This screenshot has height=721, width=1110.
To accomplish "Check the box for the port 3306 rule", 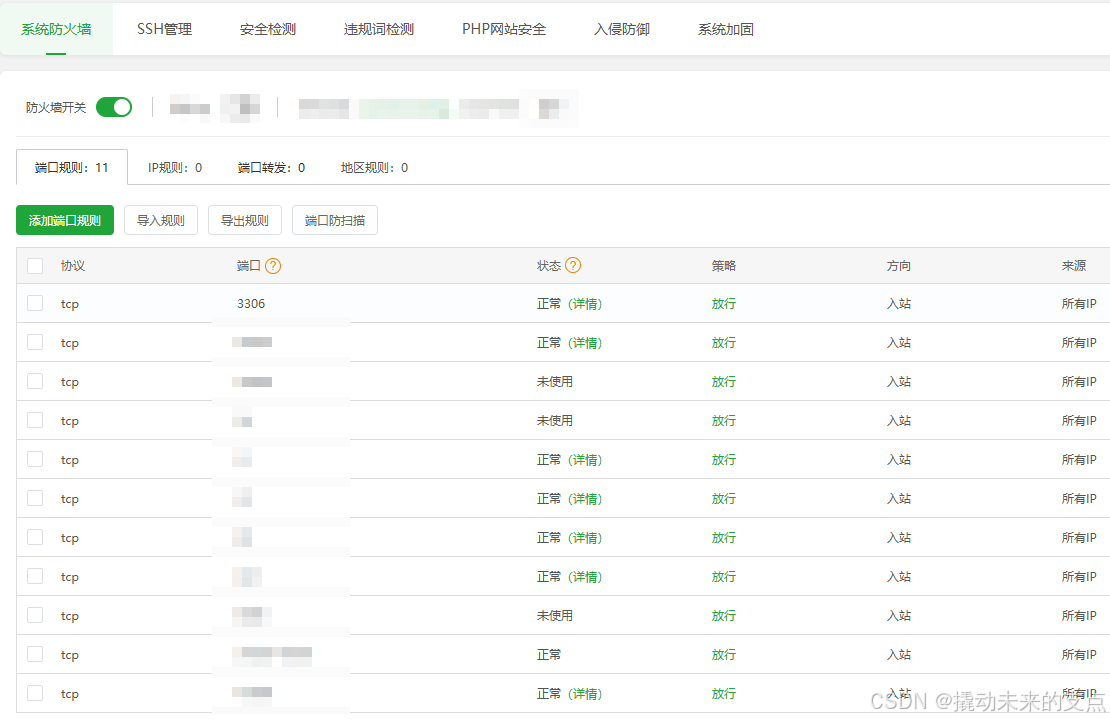I will 35,303.
